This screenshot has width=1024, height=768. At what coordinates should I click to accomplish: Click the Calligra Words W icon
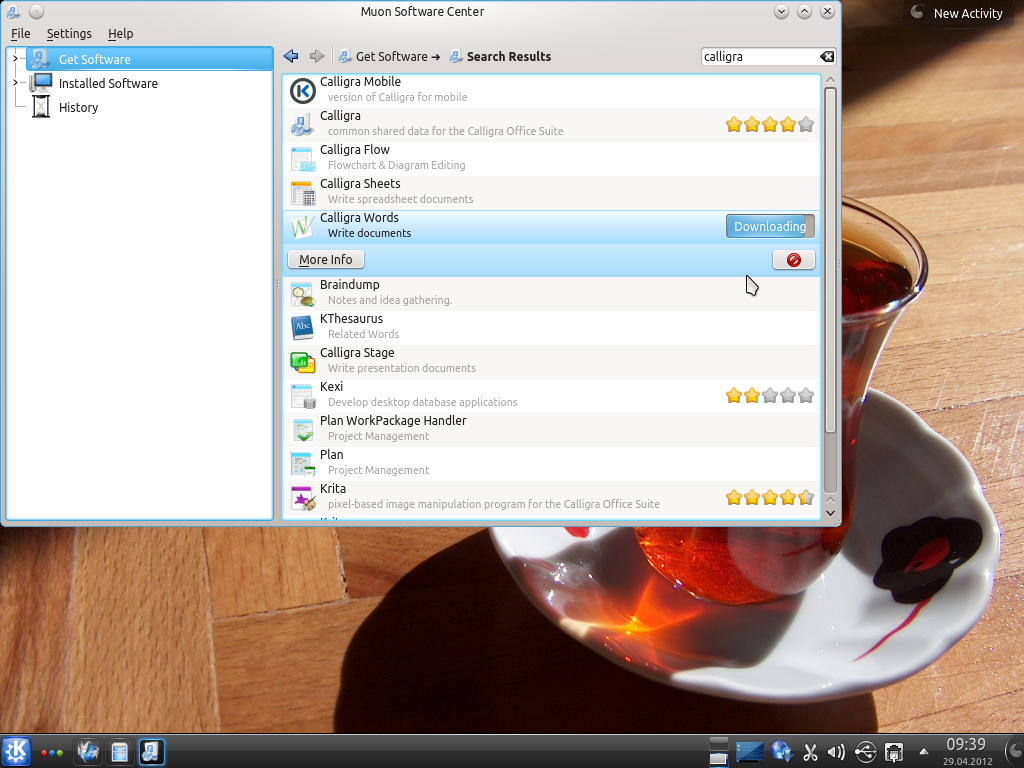[x=302, y=227]
